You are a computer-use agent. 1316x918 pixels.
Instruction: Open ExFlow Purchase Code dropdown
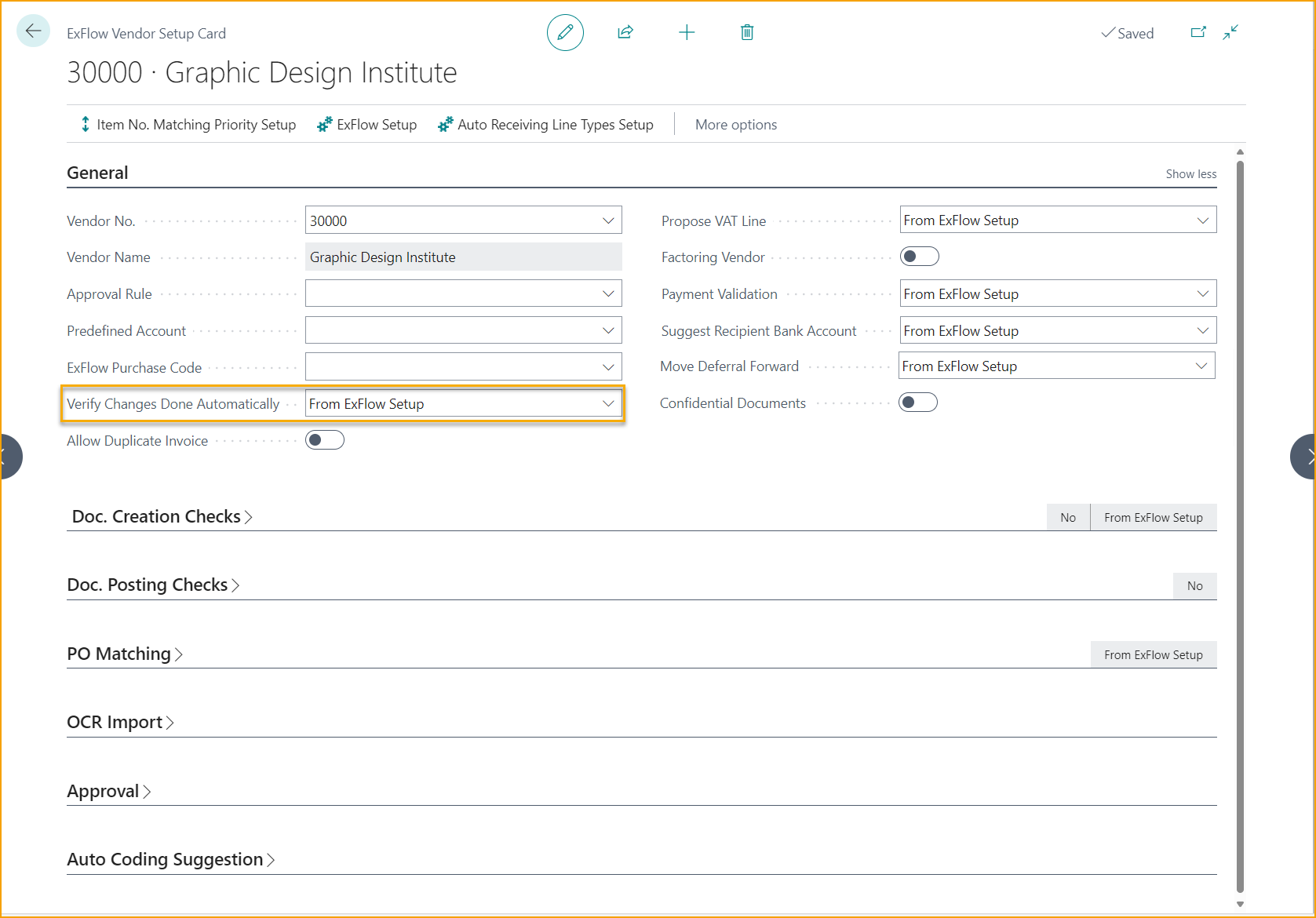(608, 366)
